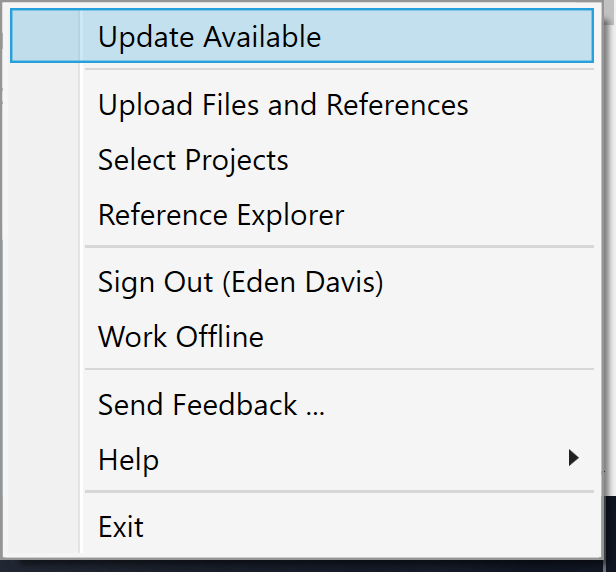Image resolution: width=616 pixels, height=572 pixels.
Task: Click the icon gutter beside Sign Out
Action: tap(45, 282)
